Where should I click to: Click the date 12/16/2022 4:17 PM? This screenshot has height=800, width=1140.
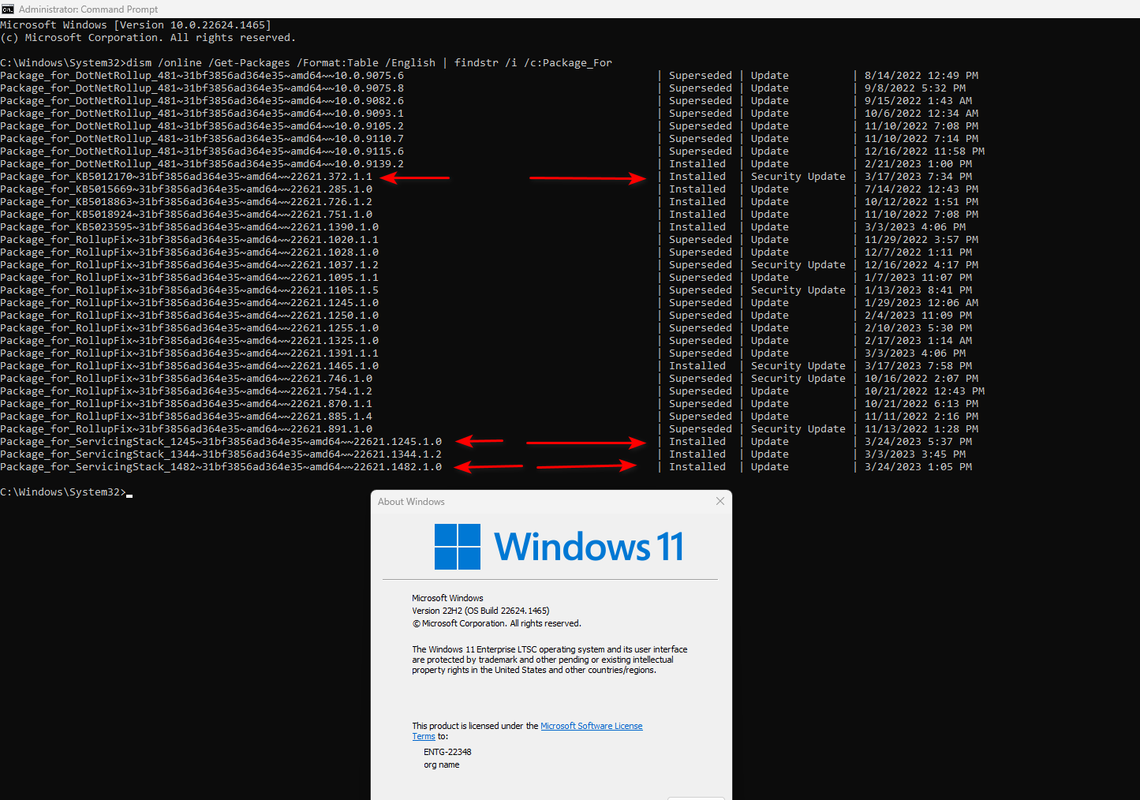pyautogui.click(x=921, y=265)
